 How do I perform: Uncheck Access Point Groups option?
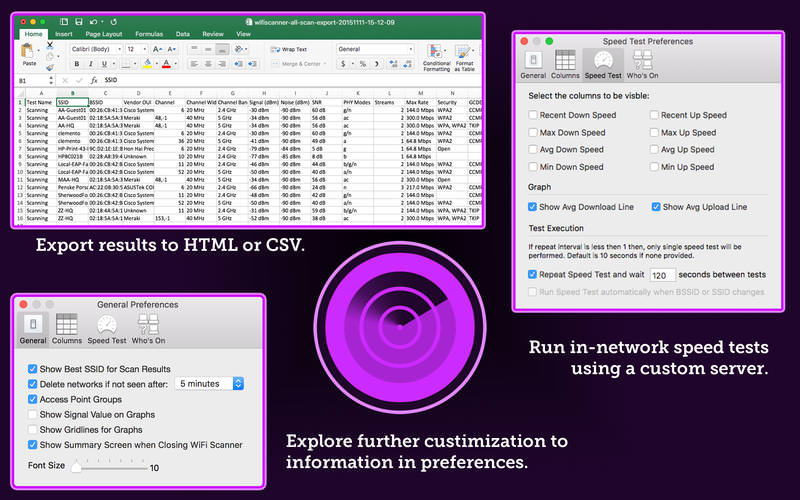pyautogui.click(x=33, y=399)
